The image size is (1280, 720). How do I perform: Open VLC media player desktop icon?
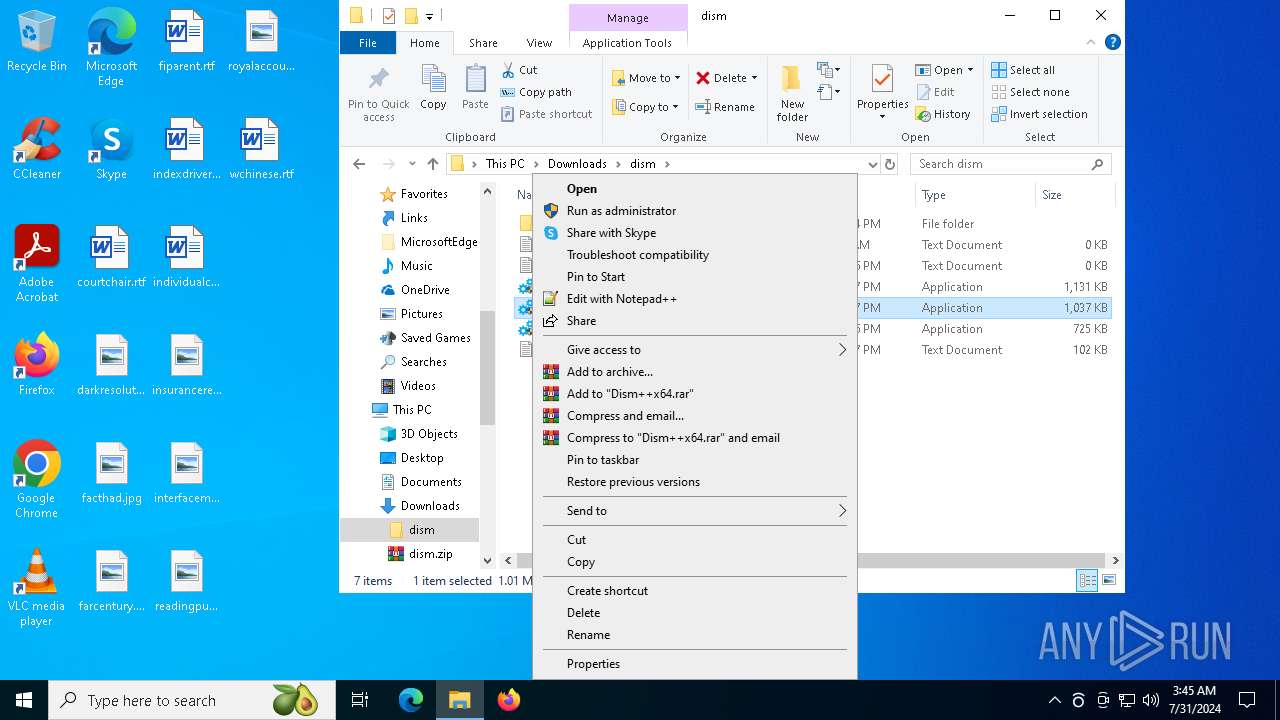(x=37, y=588)
